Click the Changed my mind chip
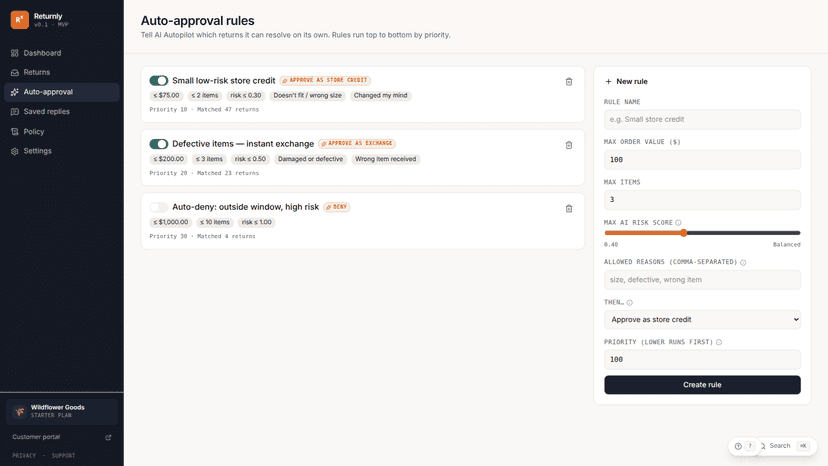 [380, 96]
